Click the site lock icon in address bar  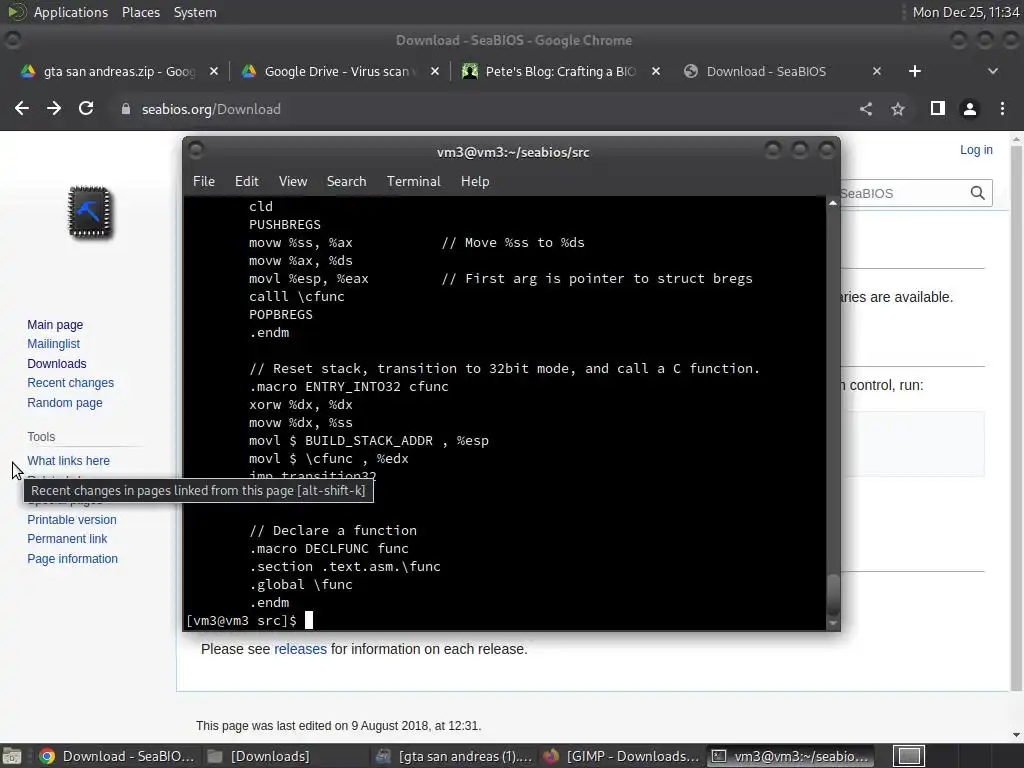click(126, 109)
